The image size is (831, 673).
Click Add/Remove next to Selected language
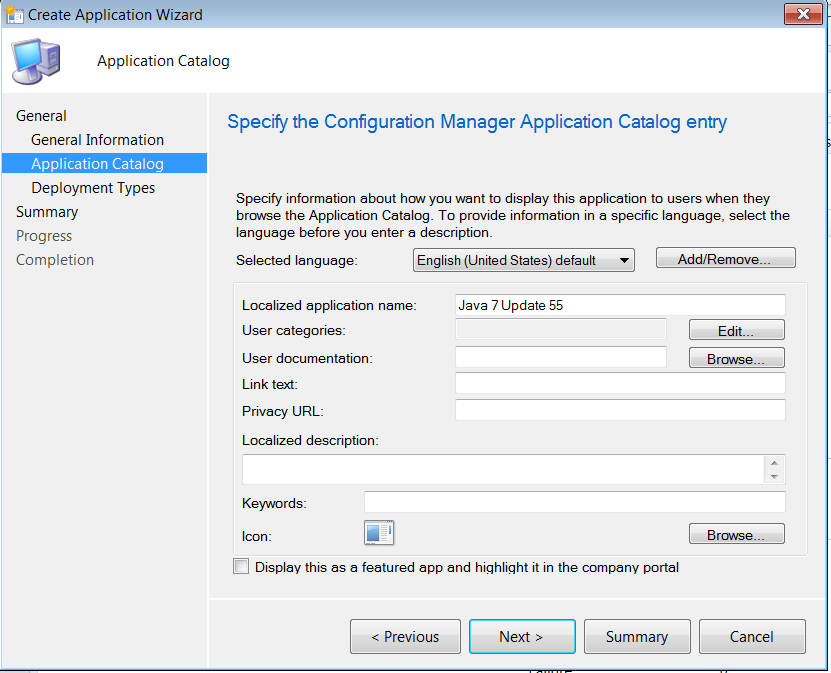click(725, 257)
